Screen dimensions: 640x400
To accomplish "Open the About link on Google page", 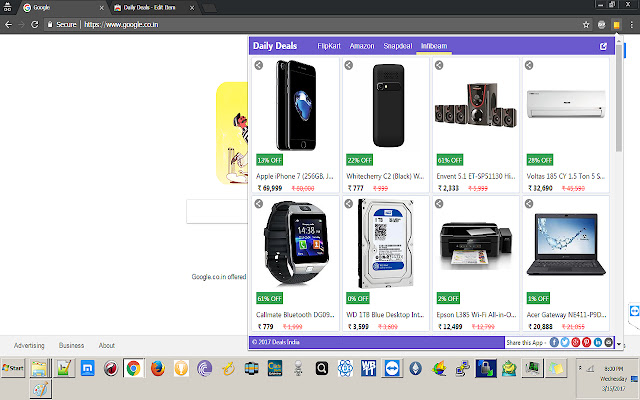I will [107, 345].
